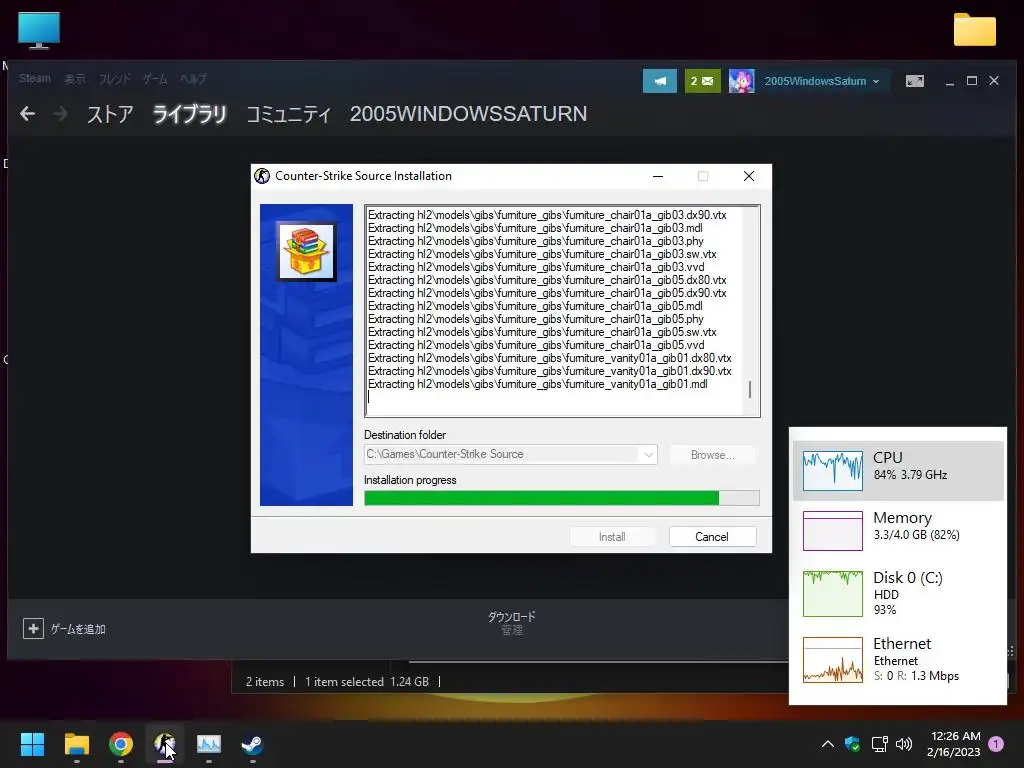Open the ヘルプ menu in Steam
The width and height of the screenshot is (1024, 768).
point(193,79)
